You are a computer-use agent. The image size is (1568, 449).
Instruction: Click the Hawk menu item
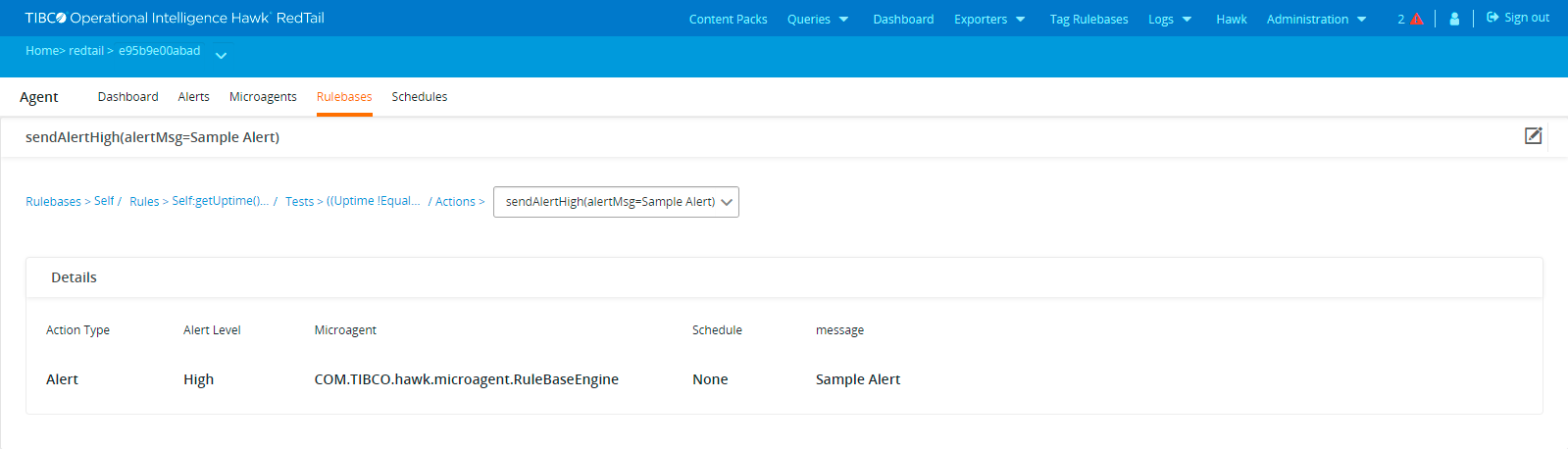click(1231, 20)
